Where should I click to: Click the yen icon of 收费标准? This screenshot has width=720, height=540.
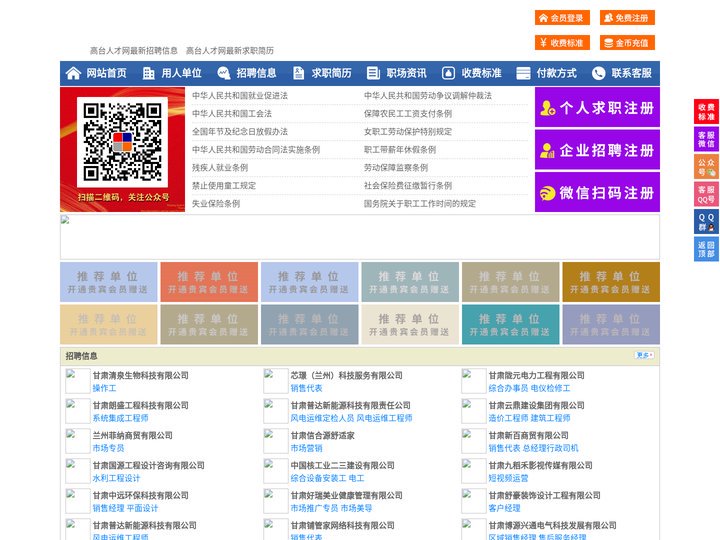click(x=543, y=43)
